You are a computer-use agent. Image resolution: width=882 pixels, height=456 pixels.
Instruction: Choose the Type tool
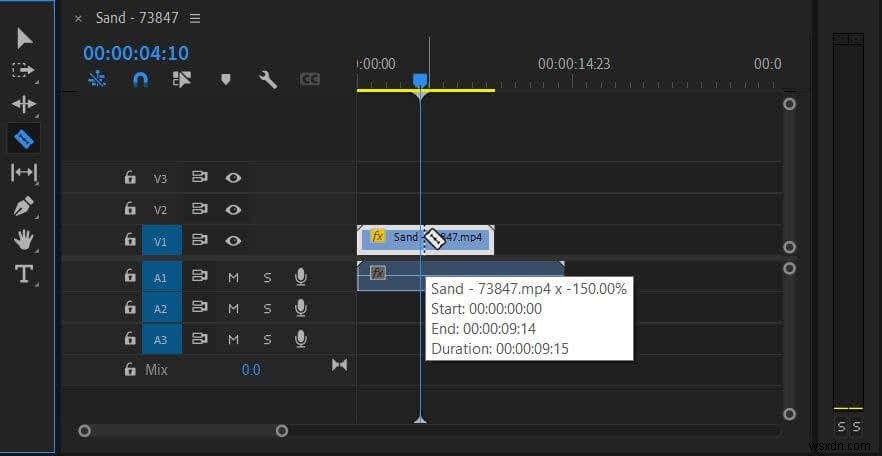pos(24,274)
